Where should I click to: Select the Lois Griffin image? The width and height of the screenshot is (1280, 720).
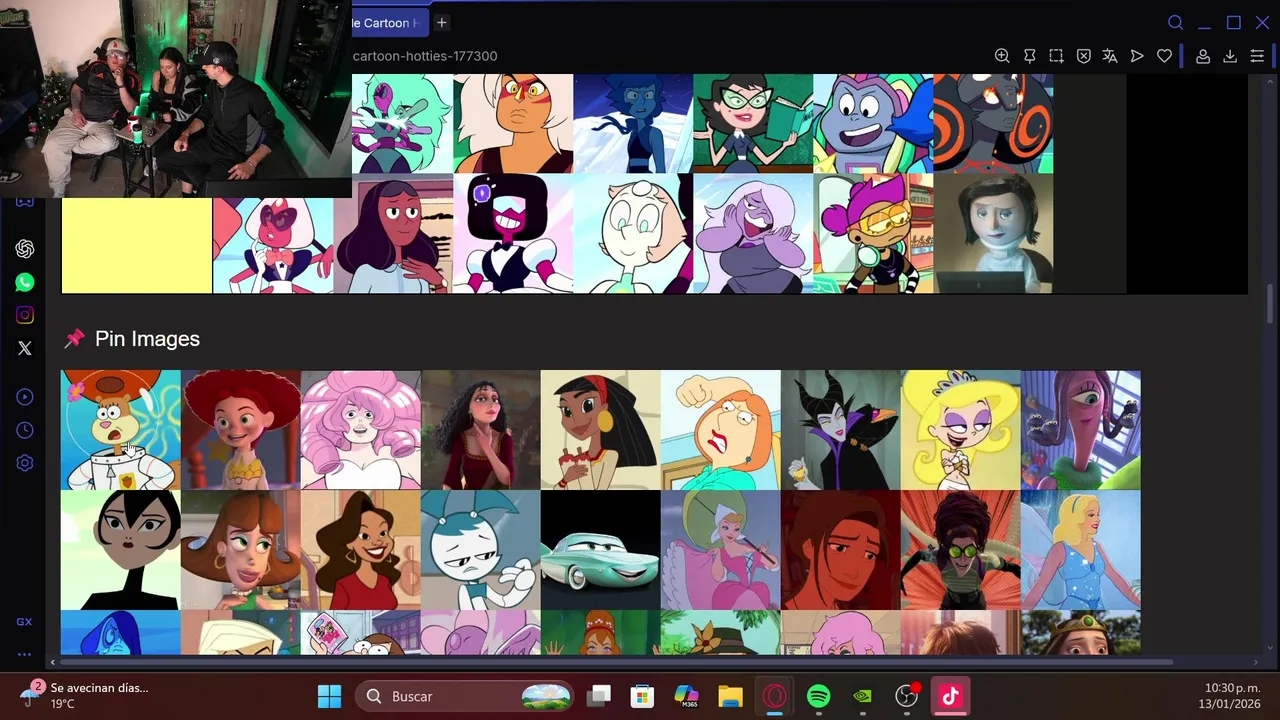(x=721, y=430)
